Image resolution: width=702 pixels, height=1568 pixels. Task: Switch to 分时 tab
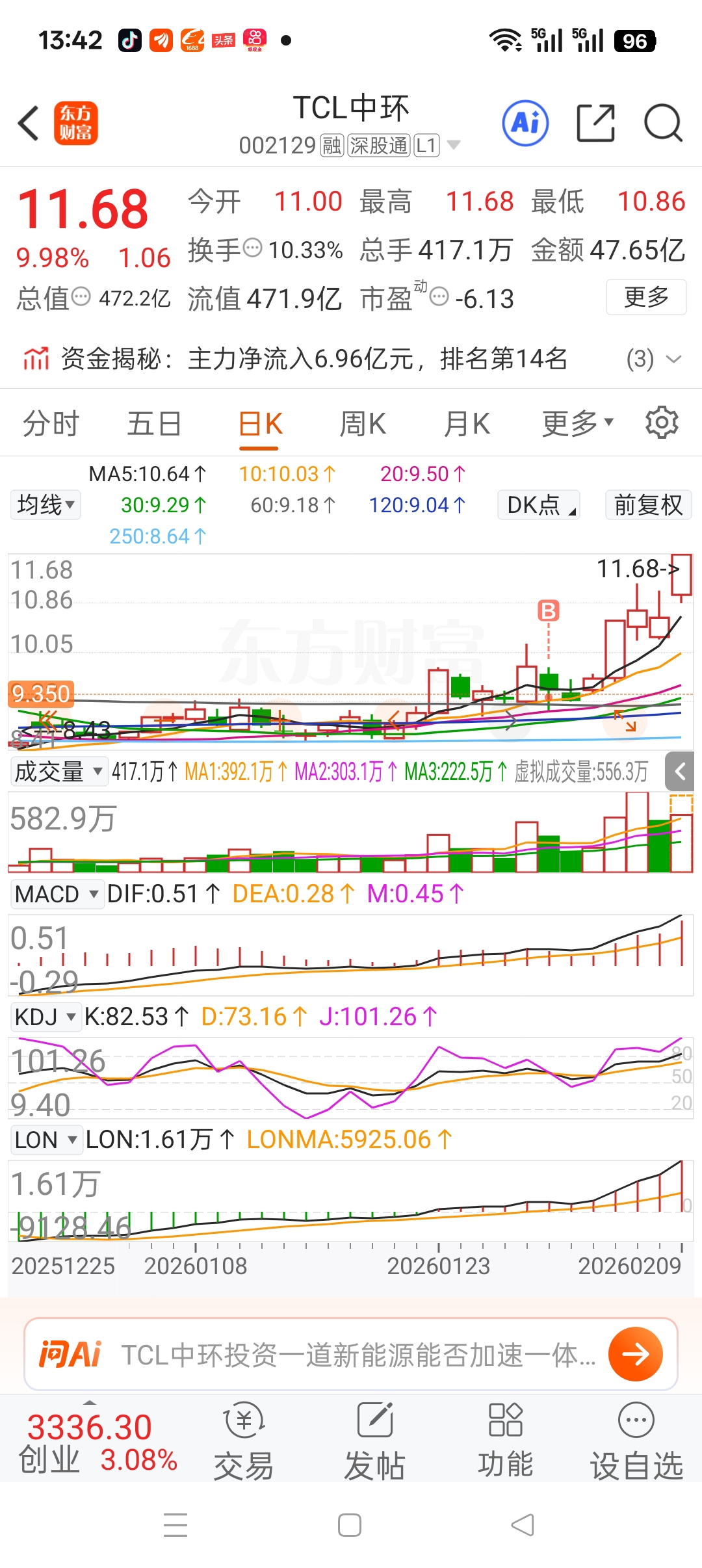(x=51, y=423)
